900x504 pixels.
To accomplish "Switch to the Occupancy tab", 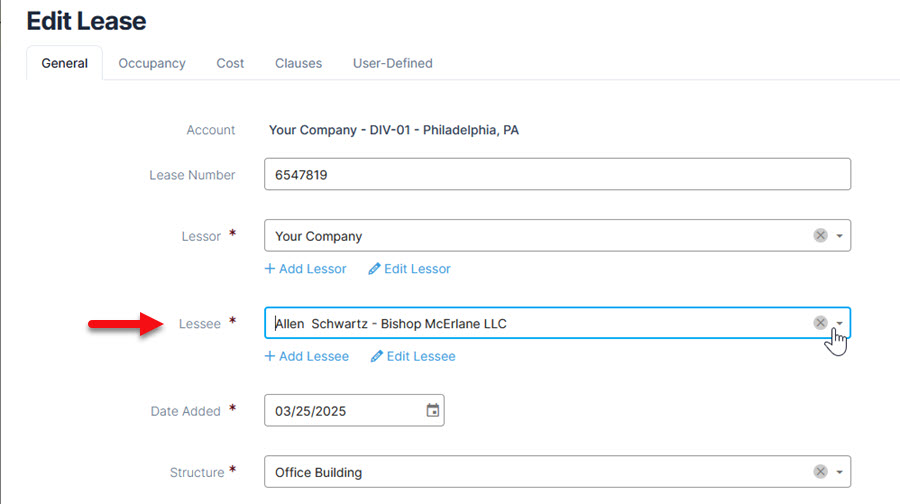I will coord(152,63).
